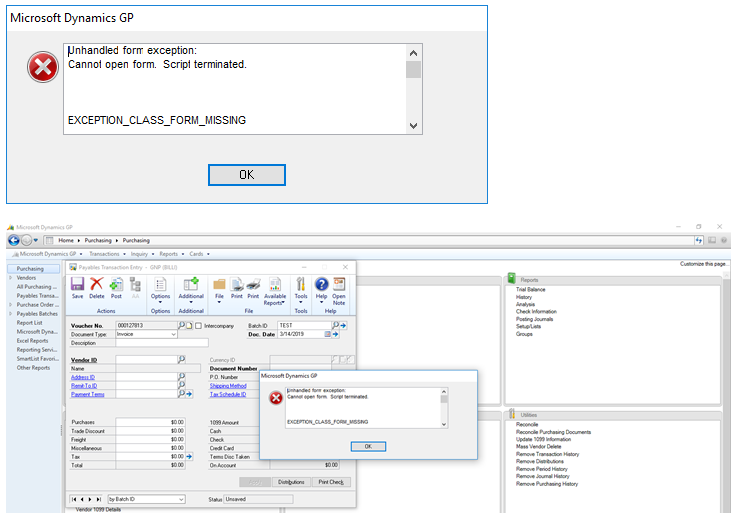The width and height of the screenshot is (738, 520).
Task: Click the Tax field blue expansion arrow
Action: click(189, 456)
